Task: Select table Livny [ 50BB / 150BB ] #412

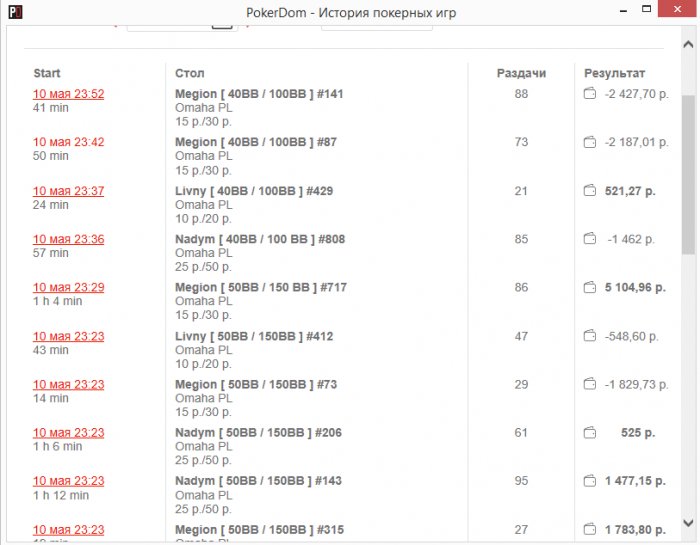Action: 254,336
